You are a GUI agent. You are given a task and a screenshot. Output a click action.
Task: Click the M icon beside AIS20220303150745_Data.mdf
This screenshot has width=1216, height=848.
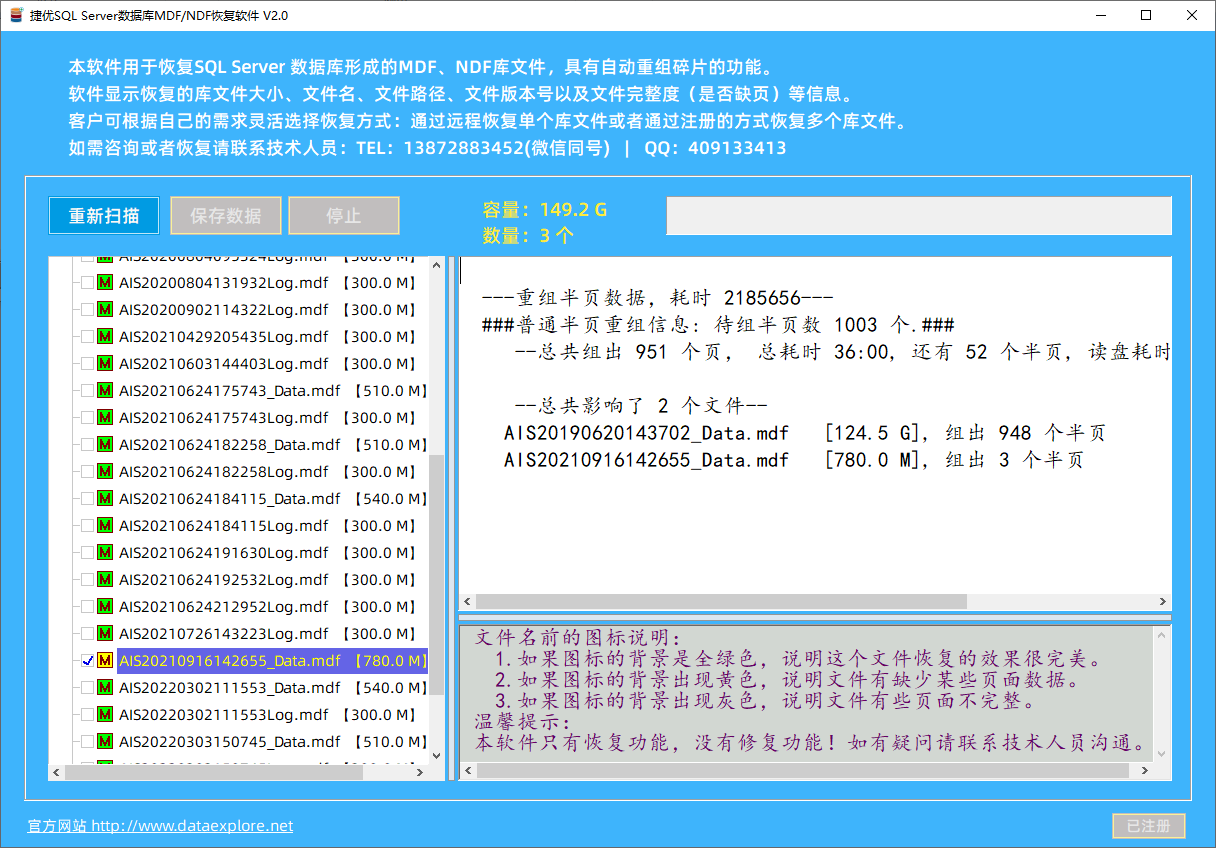pyautogui.click(x=104, y=742)
